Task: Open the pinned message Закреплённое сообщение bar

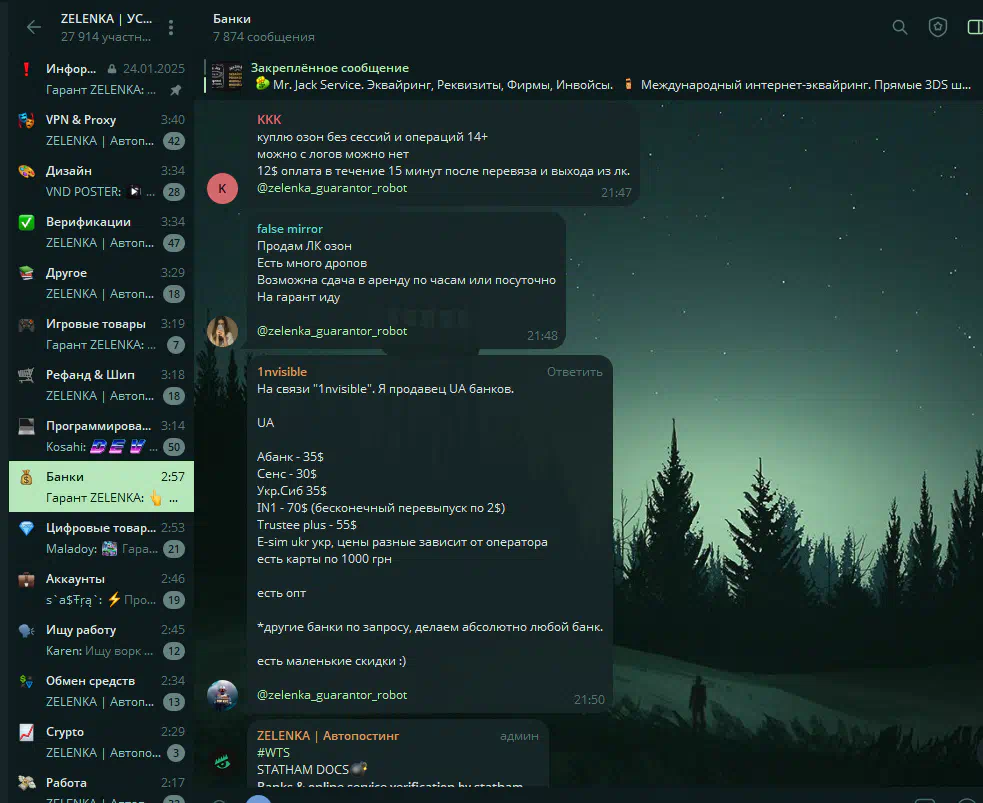Action: pos(589,76)
